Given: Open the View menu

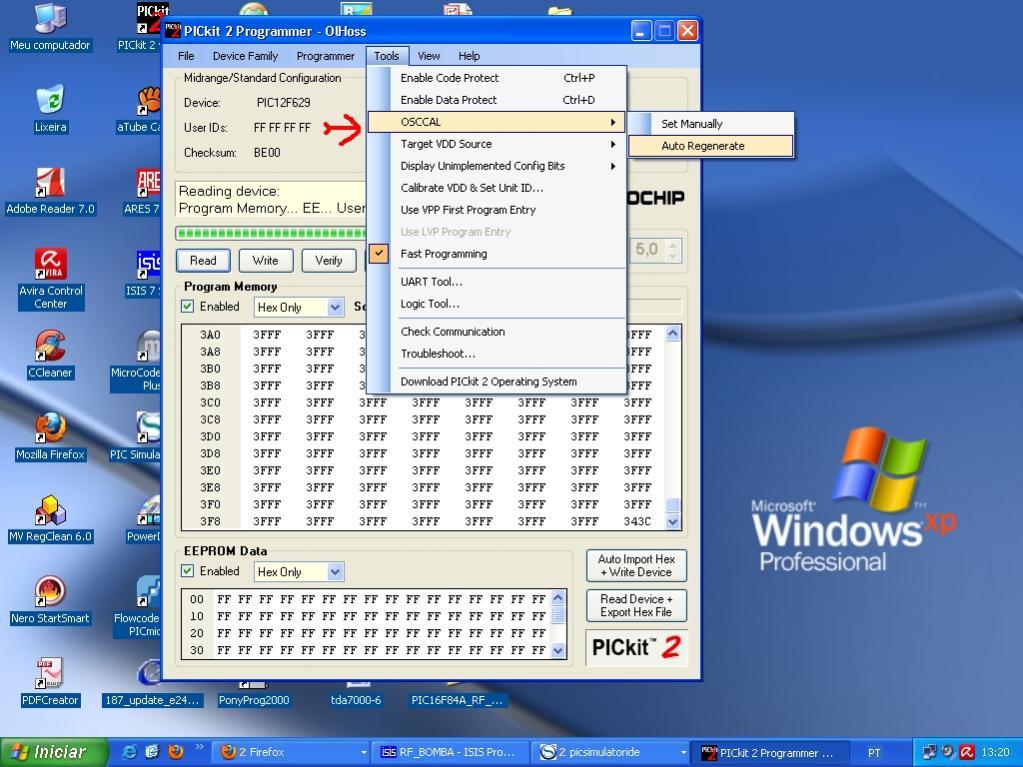Looking at the screenshot, I should click(429, 56).
